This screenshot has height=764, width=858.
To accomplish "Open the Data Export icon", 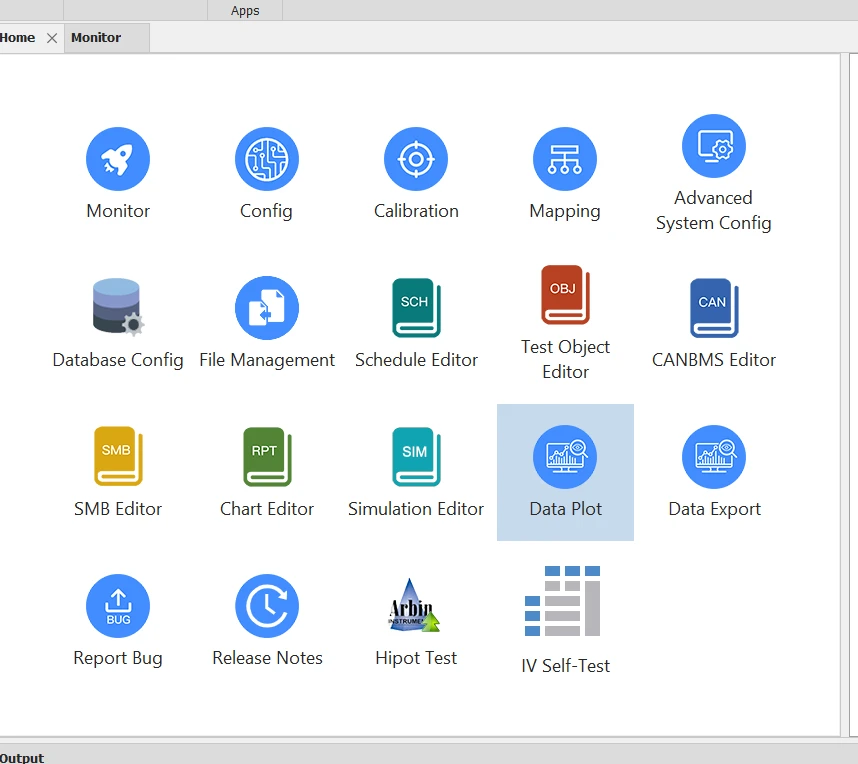I will point(714,457).
